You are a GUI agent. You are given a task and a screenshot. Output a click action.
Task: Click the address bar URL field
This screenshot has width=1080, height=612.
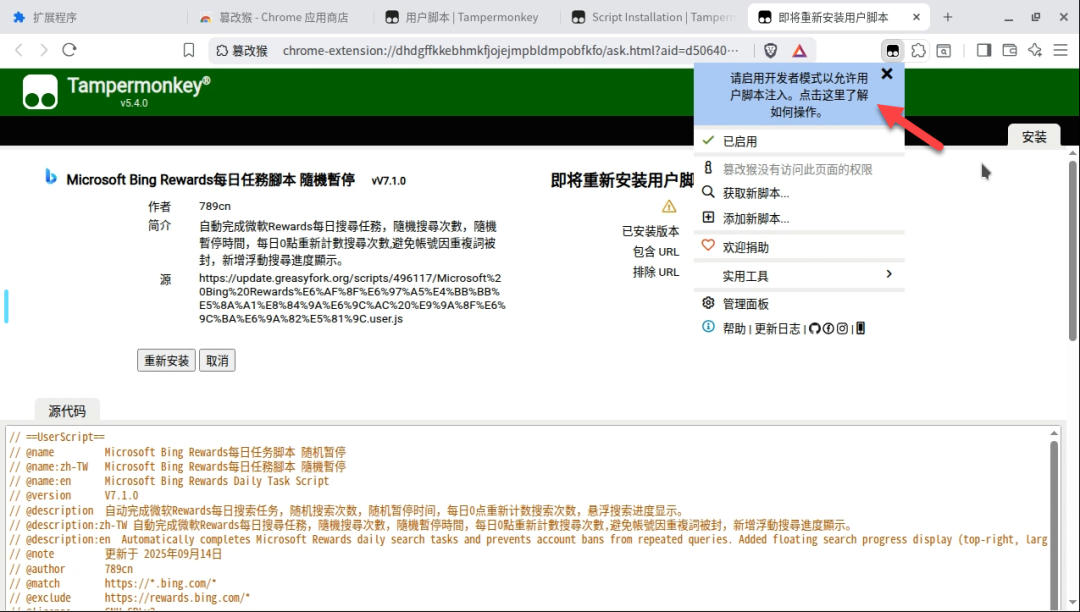pyautogui.click(x=510, y=50)
